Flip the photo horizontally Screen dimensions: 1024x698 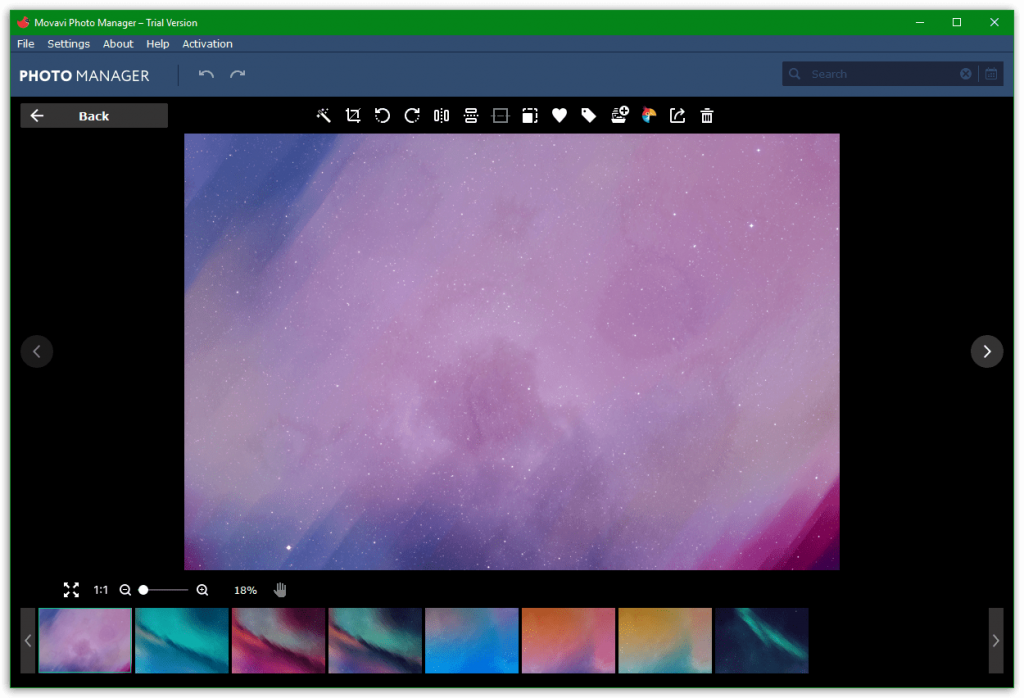[441, 116]
